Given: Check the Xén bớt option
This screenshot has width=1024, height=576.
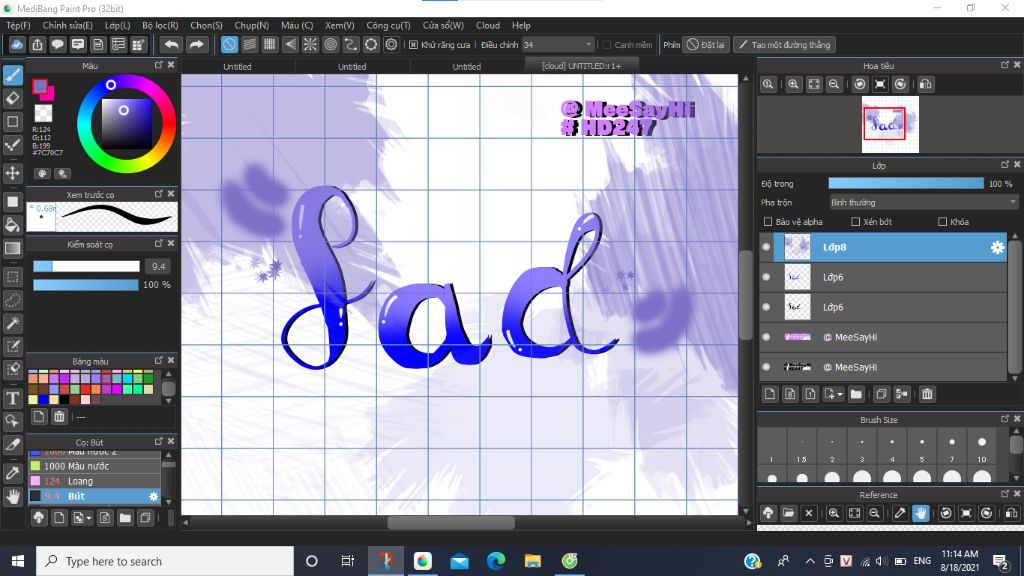Looking at the screenshot, I should click(856, 222).
